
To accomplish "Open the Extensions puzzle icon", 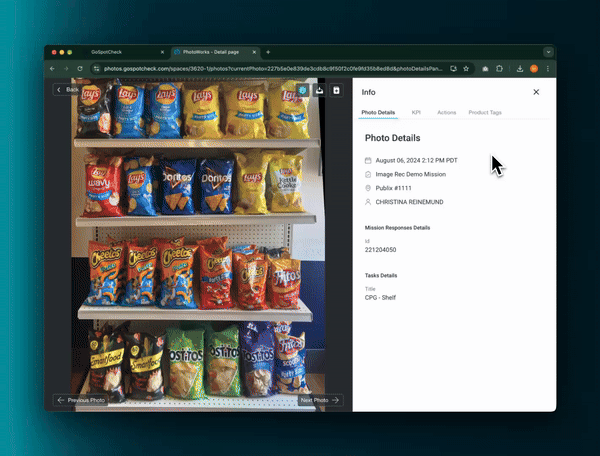I will [x=499, y=69].
